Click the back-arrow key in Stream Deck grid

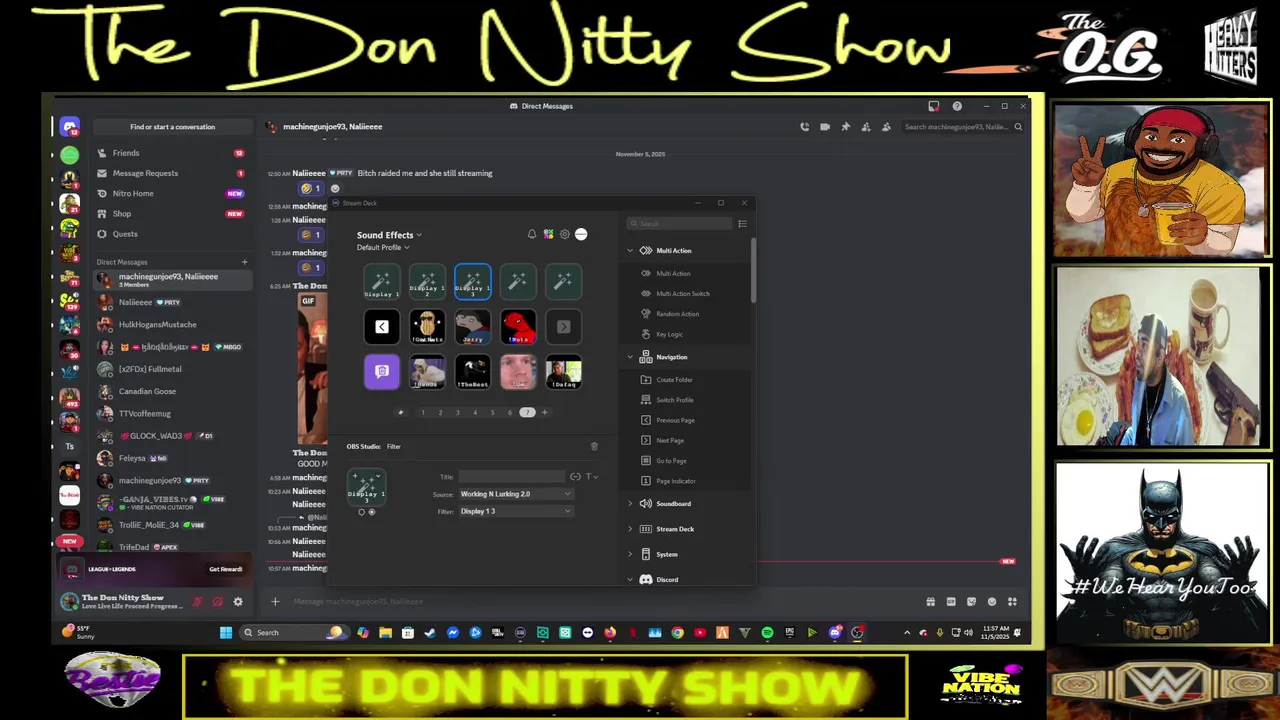click(381, 327)
